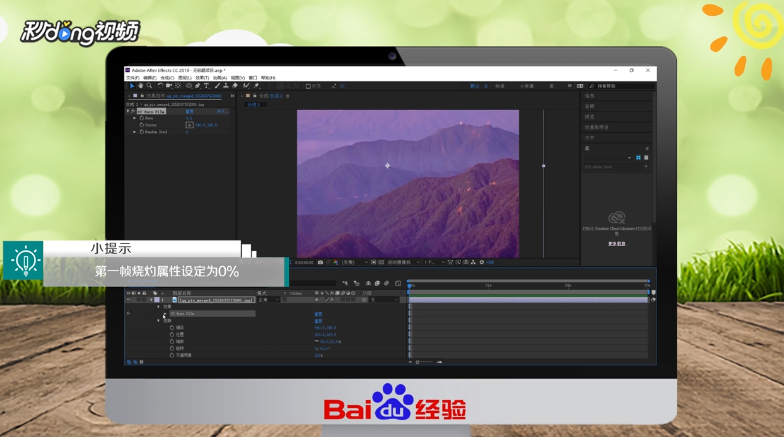Collapse layer 1 twirl arrow in timeline
The image size is (784, 437).
pos(152,300)
